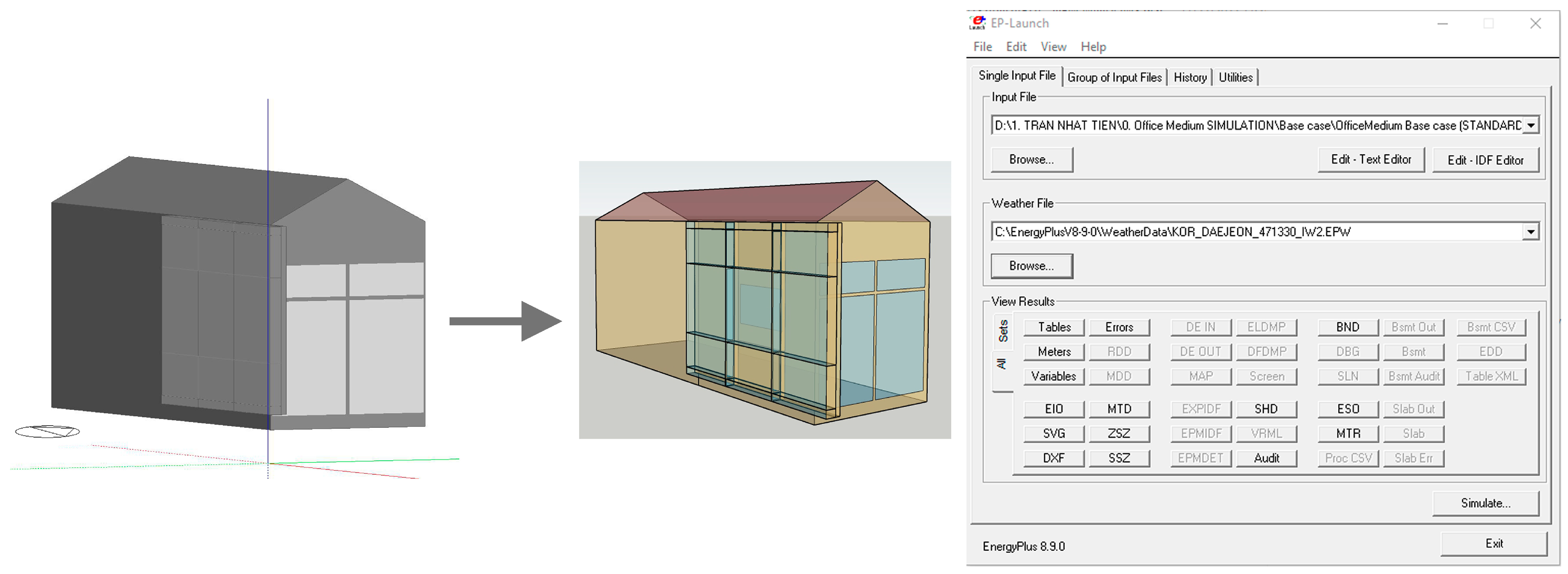This screenshot has width=1568, height=574.
Task: Open the Help menu
Action: click(x=1093, y=47)
